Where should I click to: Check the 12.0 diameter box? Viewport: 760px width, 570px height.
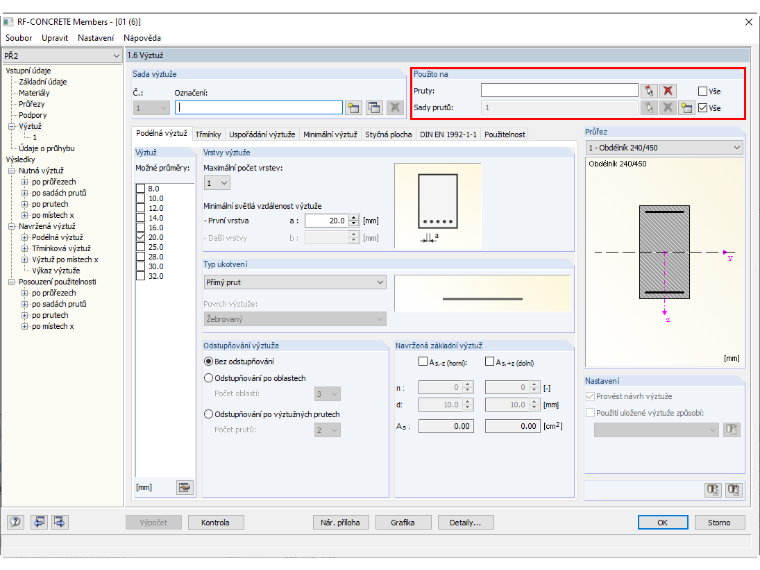tap(141, 207)
